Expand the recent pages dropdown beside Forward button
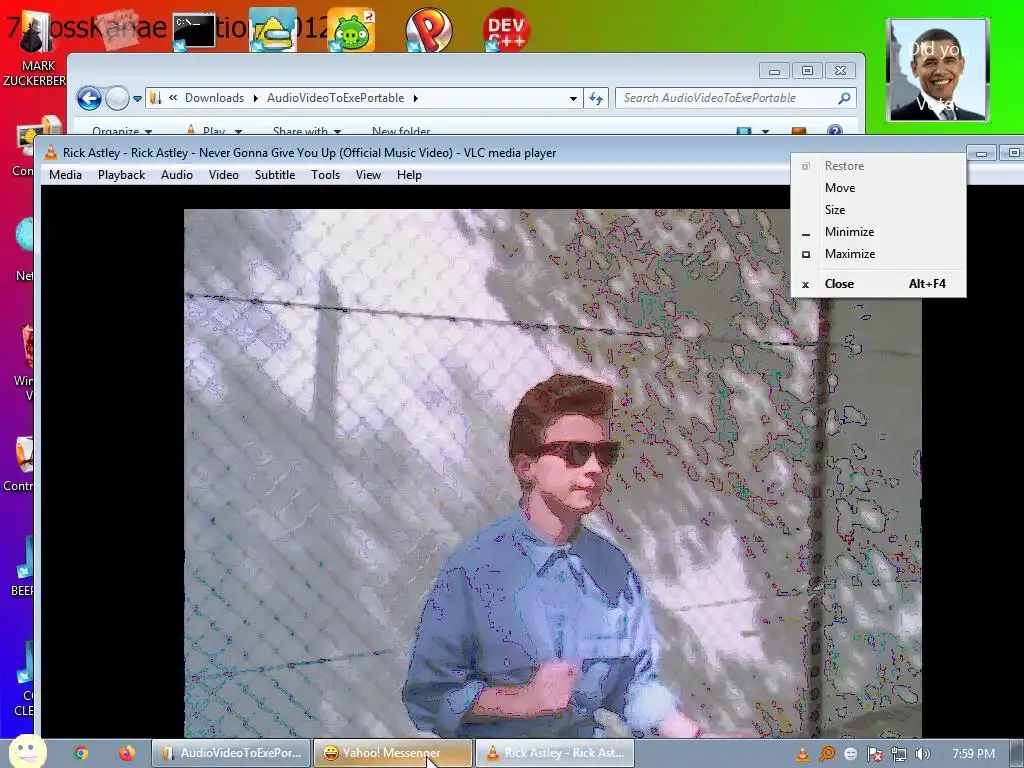 [x=137, y=99]
